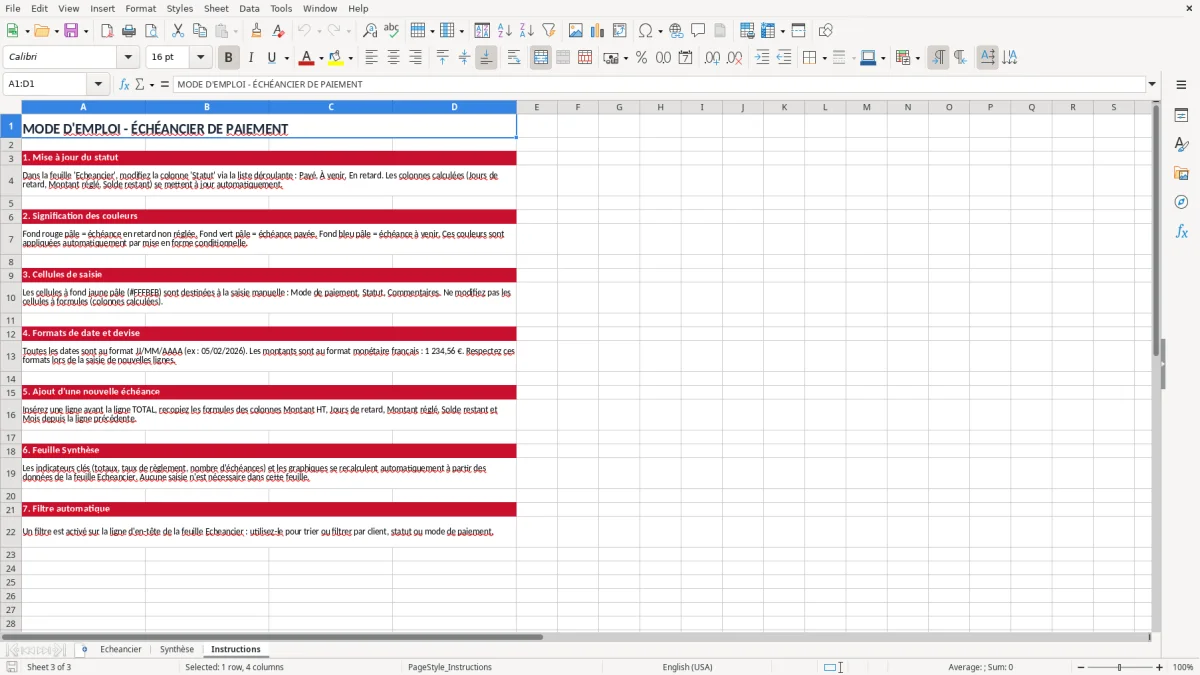Click the Copy icon
Viewport: 1200px width, 675px height.
pyautogui.click(x=199, y=31)
